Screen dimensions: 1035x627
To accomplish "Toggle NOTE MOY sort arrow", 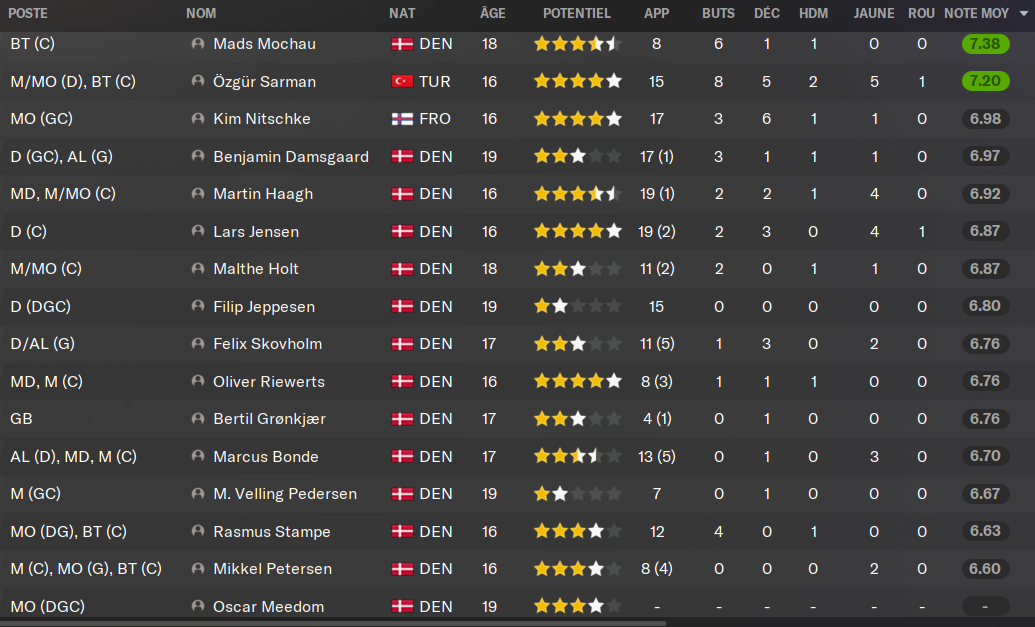I will click(1024, 13).
